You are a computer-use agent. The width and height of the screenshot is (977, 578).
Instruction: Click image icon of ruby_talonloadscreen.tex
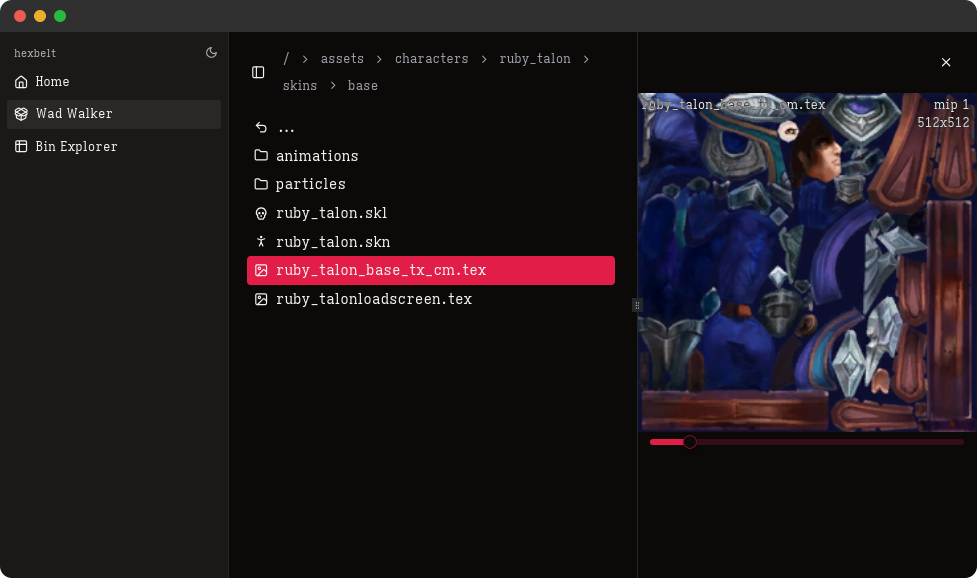261,299
